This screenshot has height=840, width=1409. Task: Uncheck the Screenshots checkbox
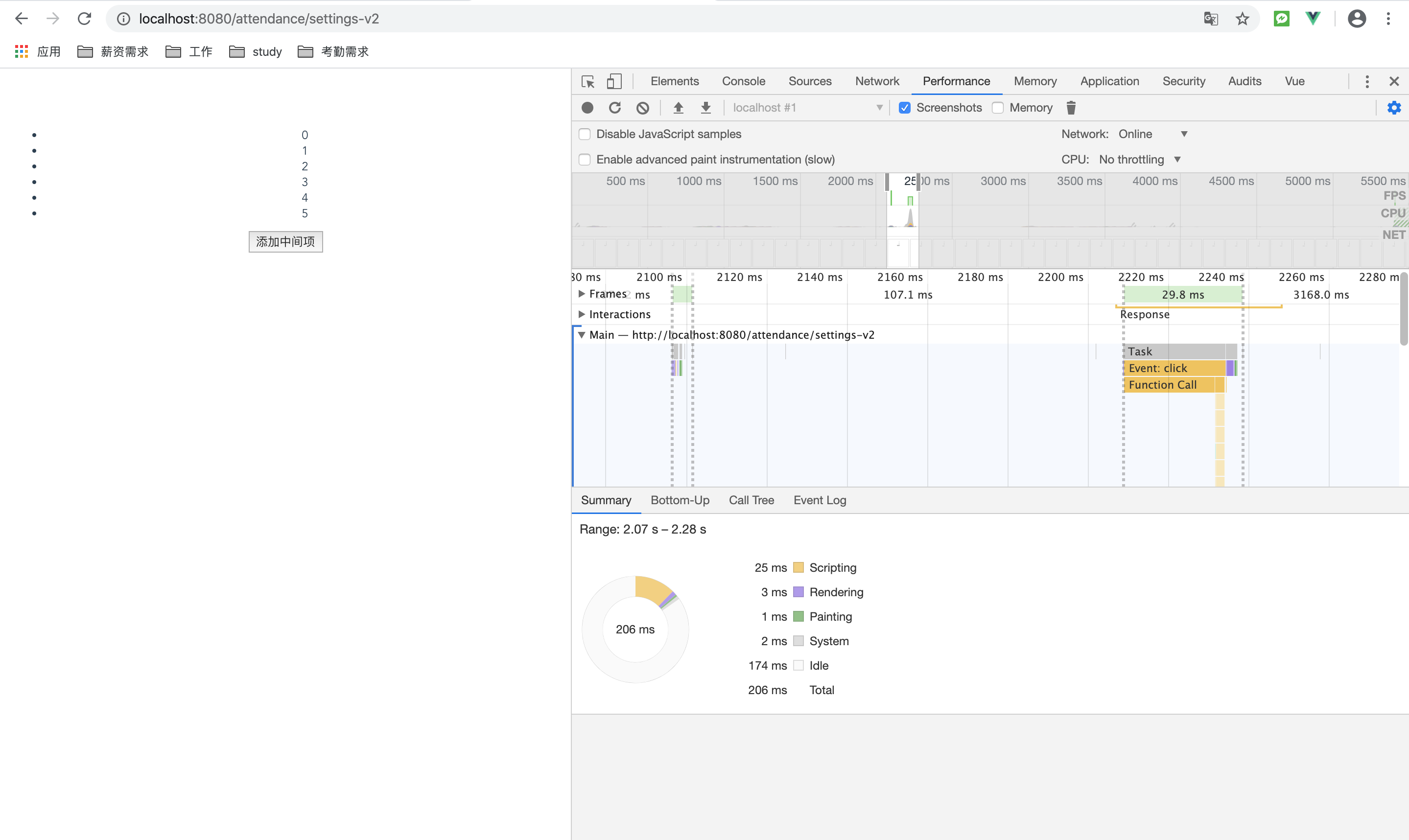point(905,108)
